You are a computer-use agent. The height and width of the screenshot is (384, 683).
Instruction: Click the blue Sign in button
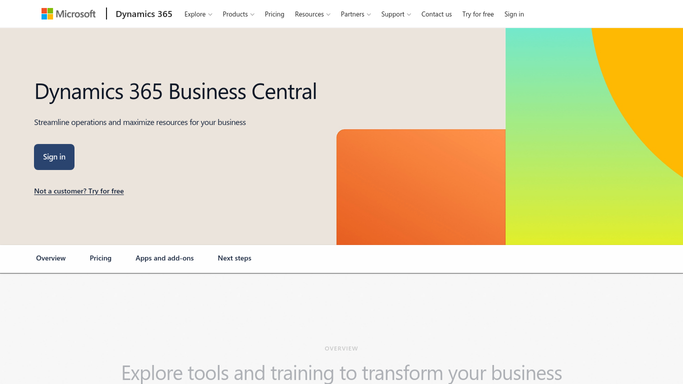click(x=54, y=157)
